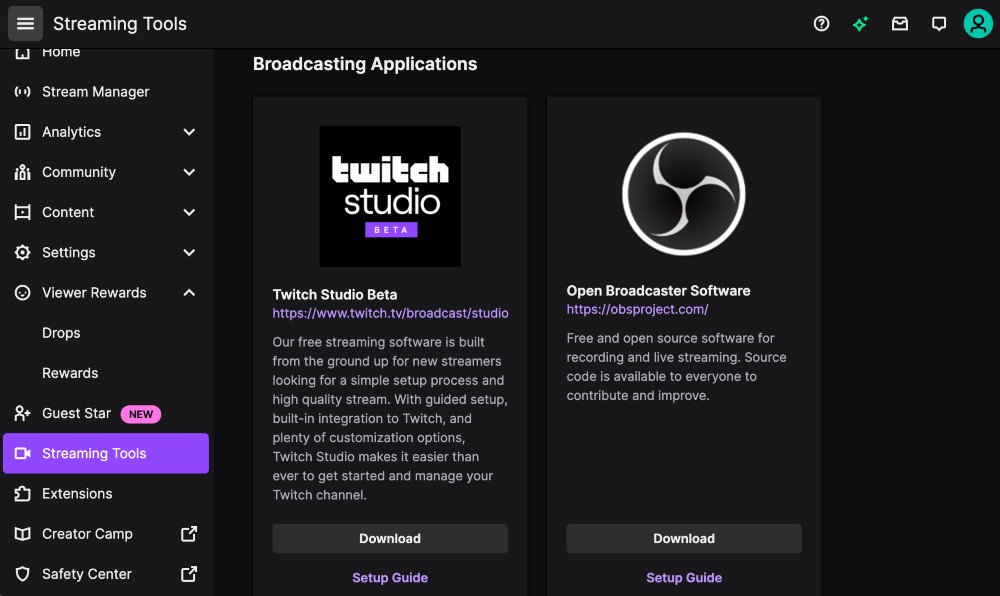Open the notifications bubble icon

(939, 23)
